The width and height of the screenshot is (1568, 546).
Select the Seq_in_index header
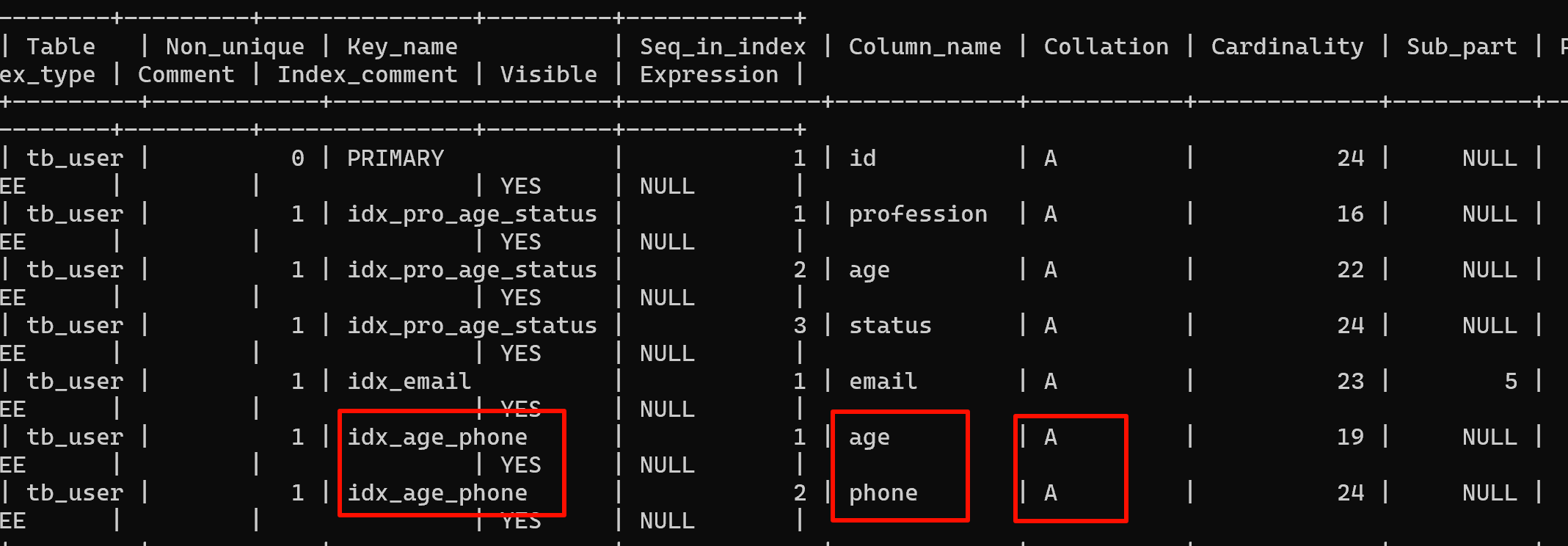click(x=723, y=47)
